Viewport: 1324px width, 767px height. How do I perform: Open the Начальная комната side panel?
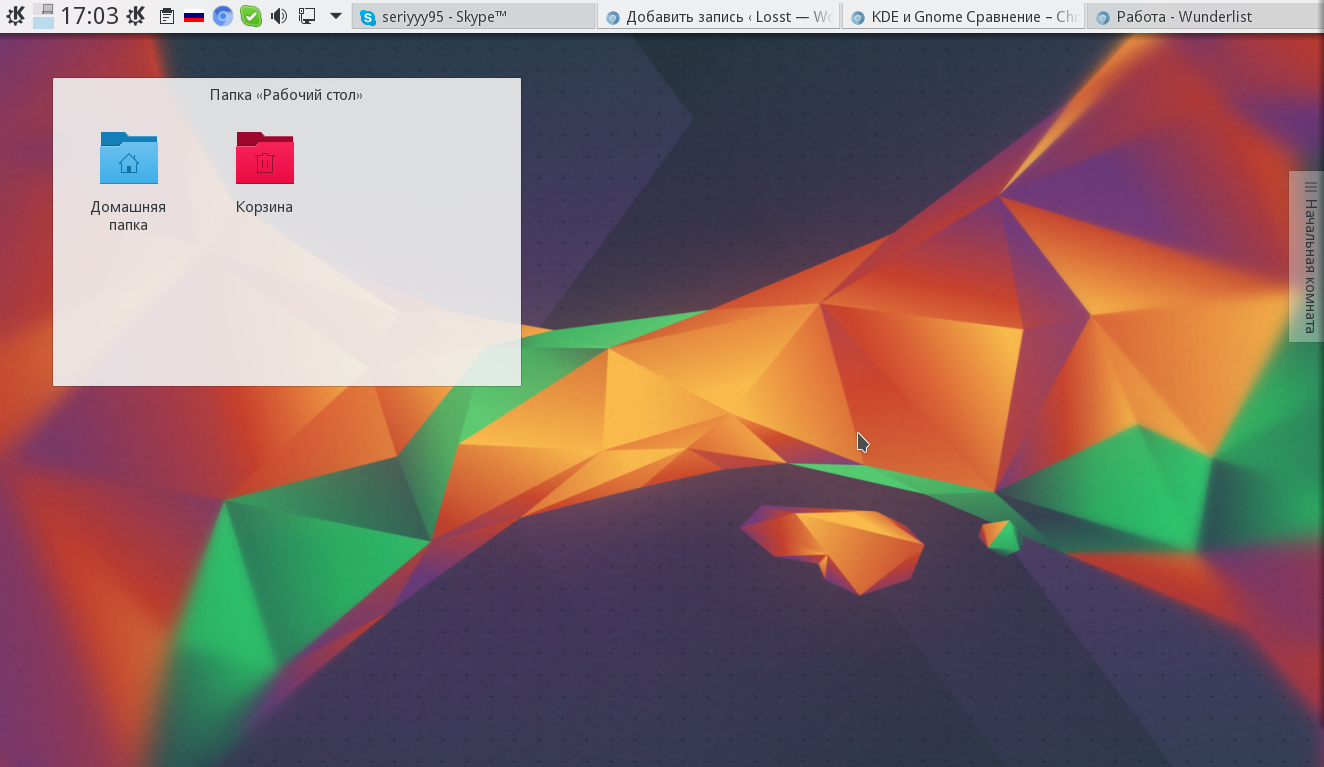(x=1308, y=256)
